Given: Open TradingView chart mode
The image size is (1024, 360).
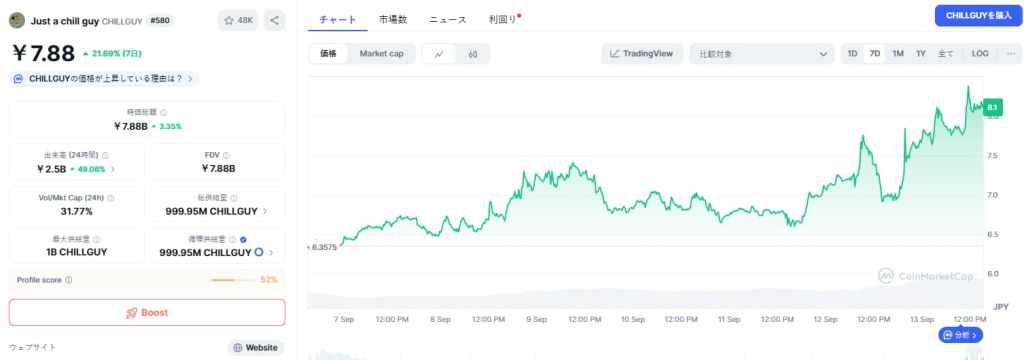Looking at the screenshot, I should [642, 54].
